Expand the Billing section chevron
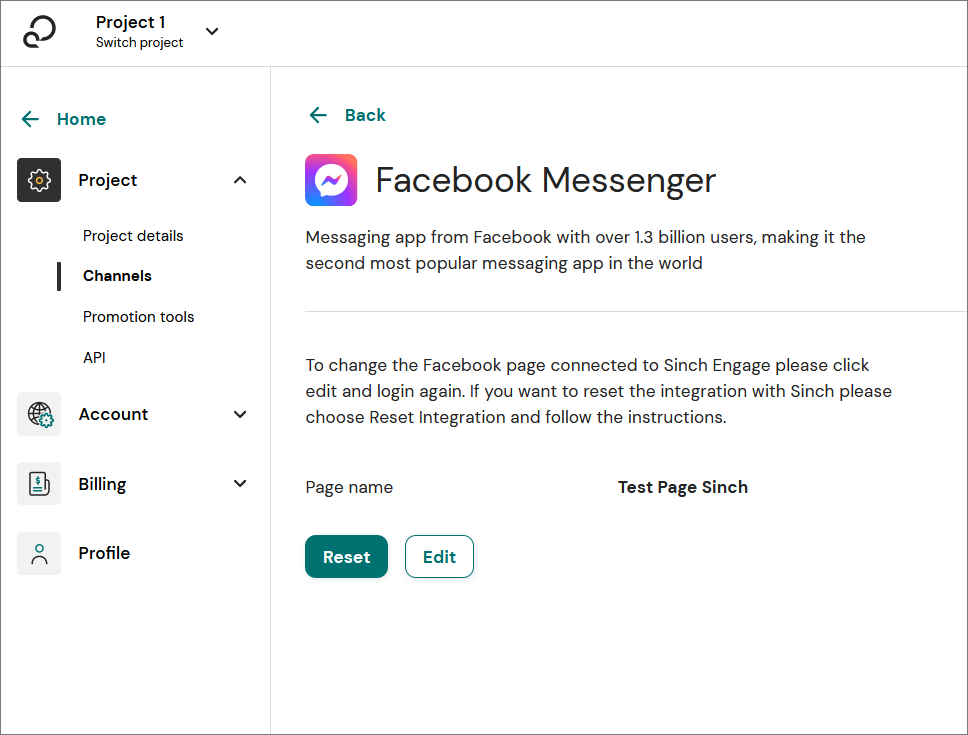968x735 pixels. (x=240, y=483)
